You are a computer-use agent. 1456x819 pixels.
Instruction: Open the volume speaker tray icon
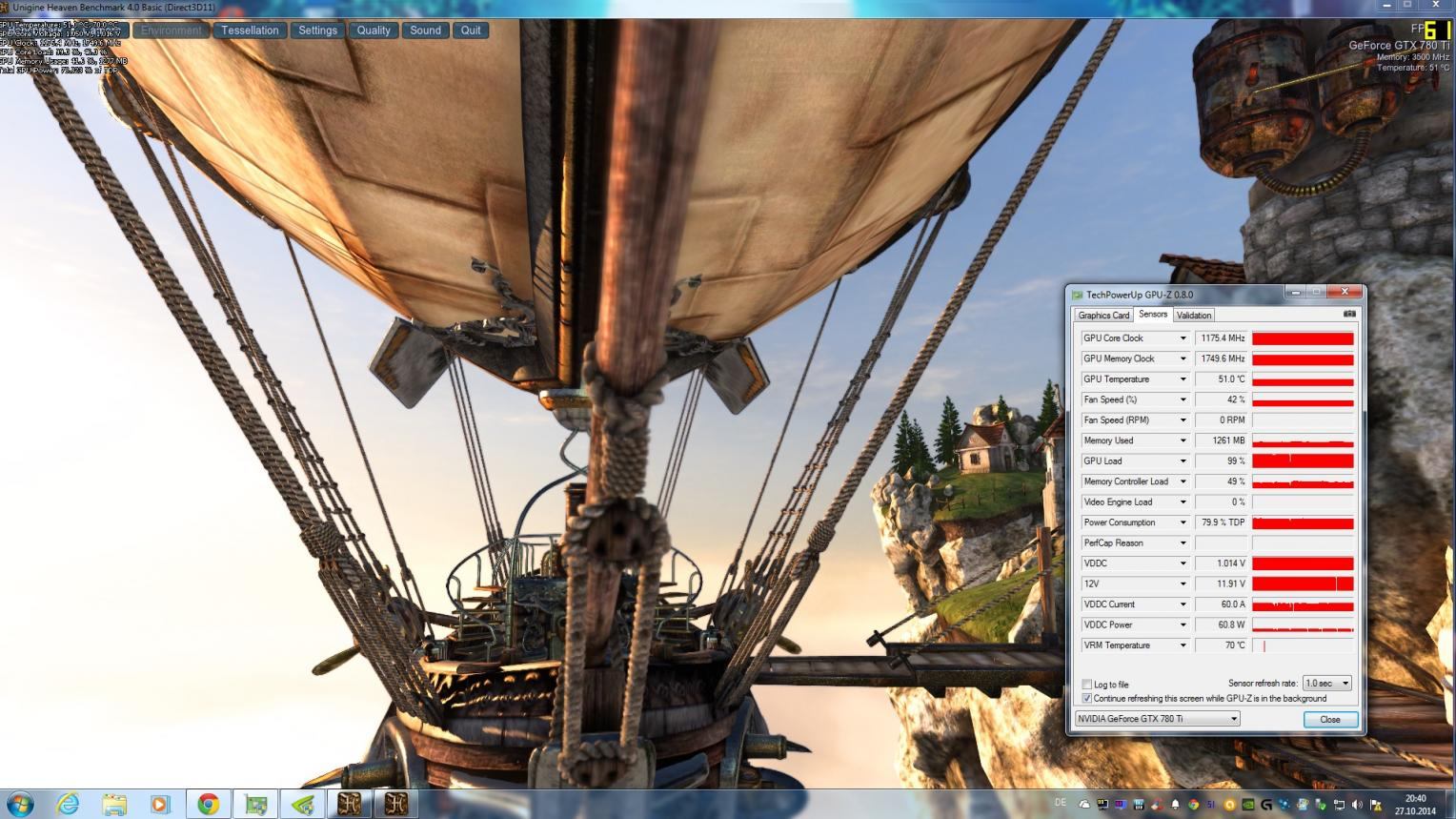click(1357, 804)
